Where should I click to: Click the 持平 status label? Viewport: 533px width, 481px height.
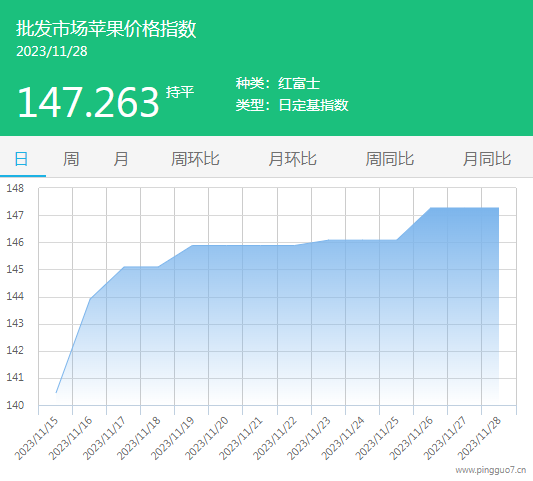click(180, 92)
